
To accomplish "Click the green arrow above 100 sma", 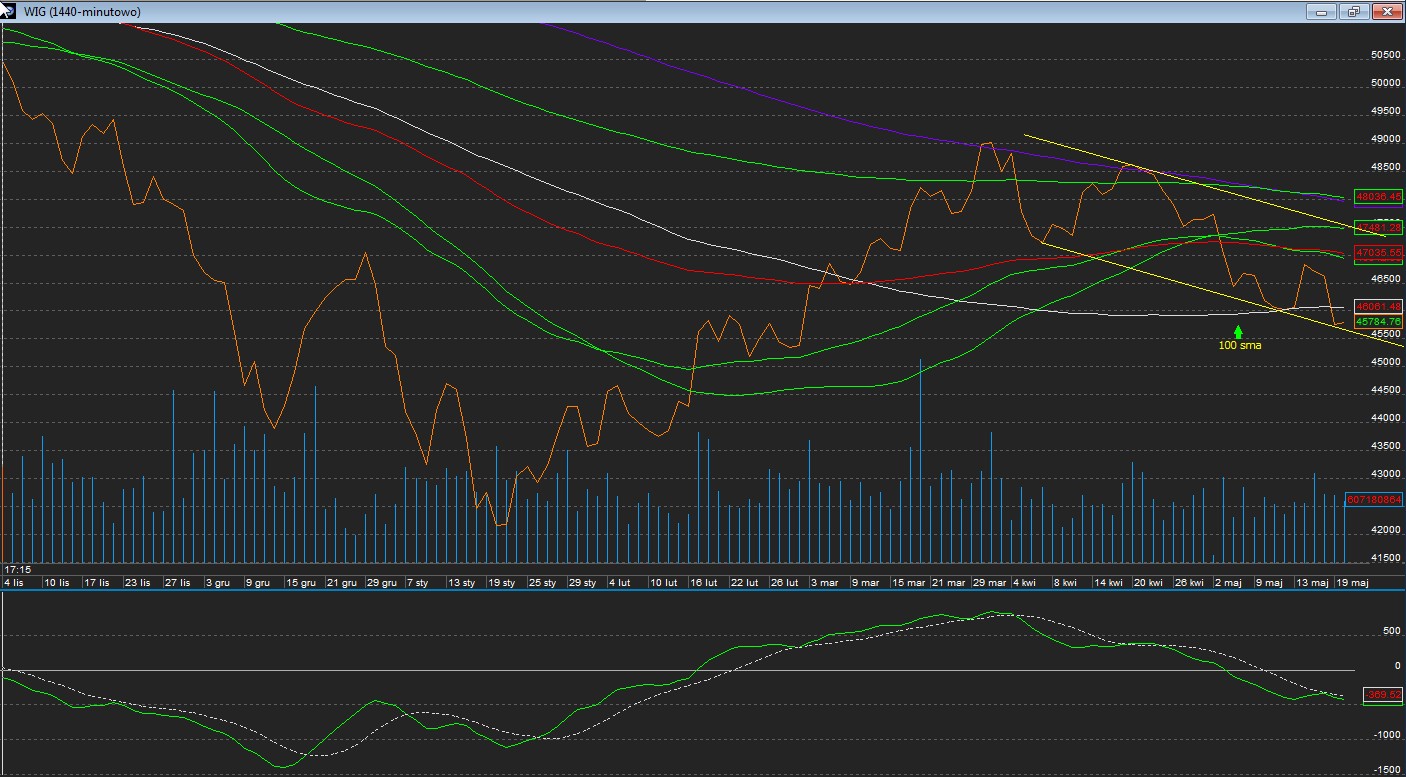I will coord(1238,331).
